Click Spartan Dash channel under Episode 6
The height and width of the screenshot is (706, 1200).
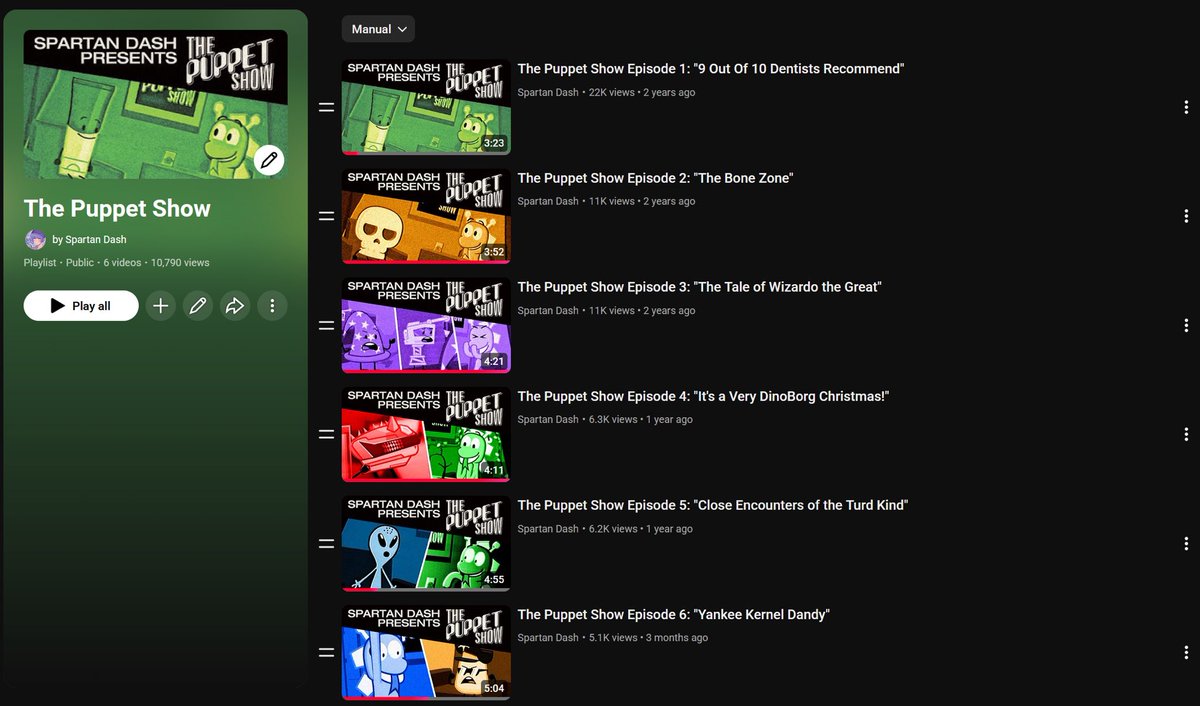click(x=548, y=637)
